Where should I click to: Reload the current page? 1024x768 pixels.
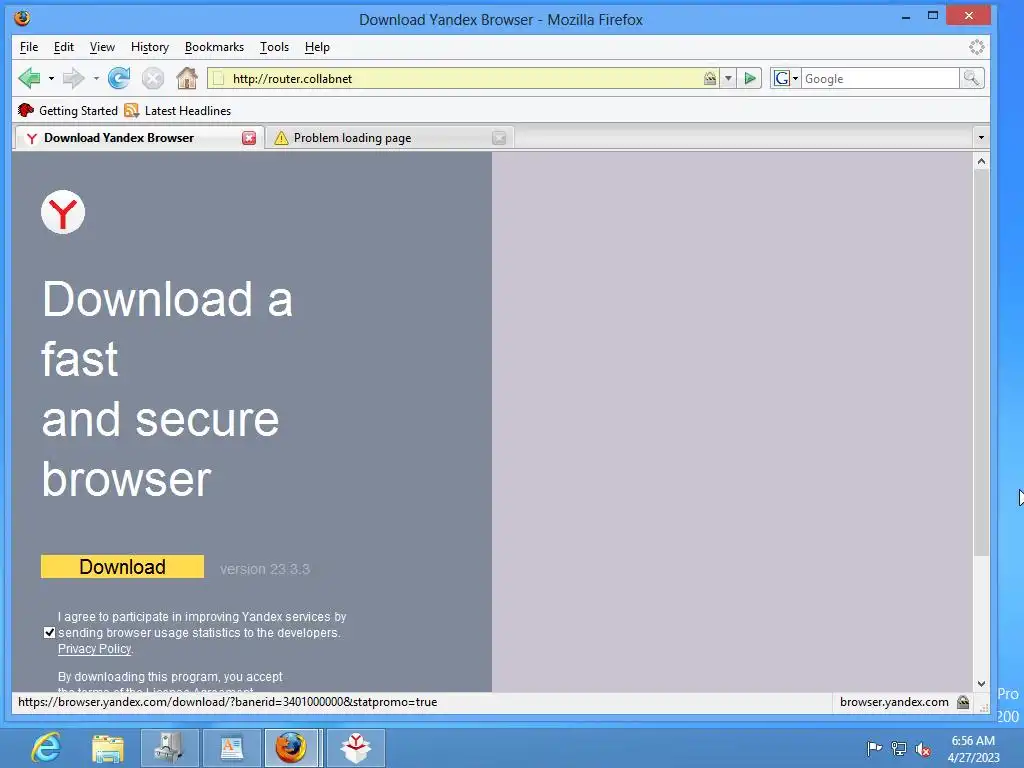119,78
